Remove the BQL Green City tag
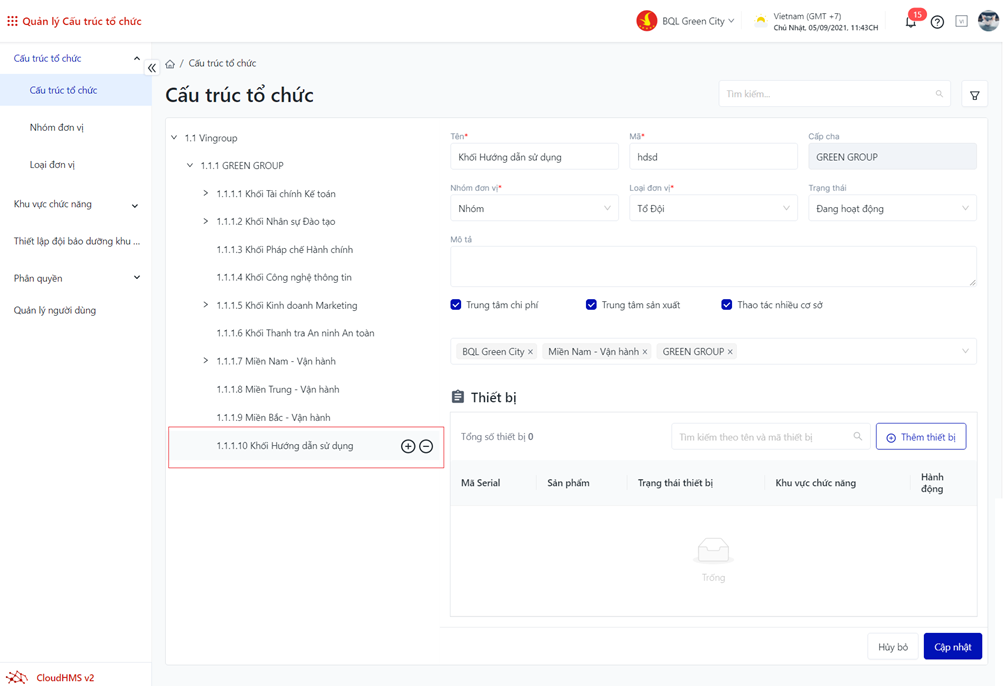 click(530, 352)
